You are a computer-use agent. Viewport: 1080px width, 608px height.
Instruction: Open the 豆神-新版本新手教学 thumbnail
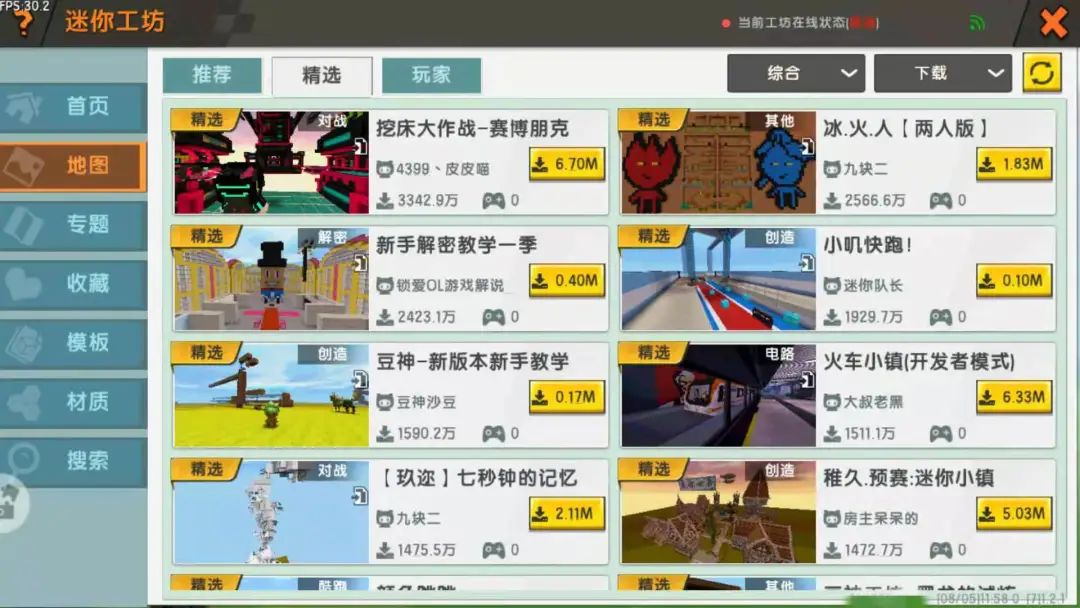pyautogui.click(x=271, y=396)
